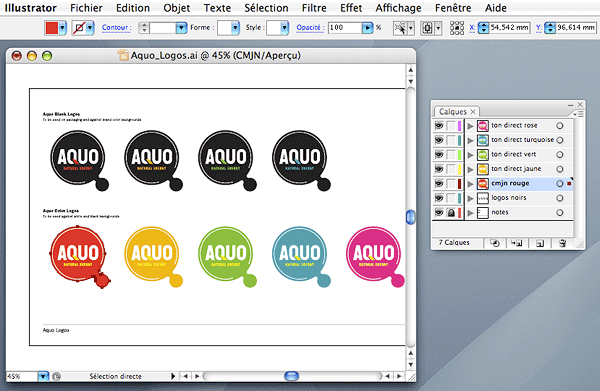600x391 pixels.
Task: Click the make clipping mask icon
Action: pyautogui.click(x=495, y=243)
